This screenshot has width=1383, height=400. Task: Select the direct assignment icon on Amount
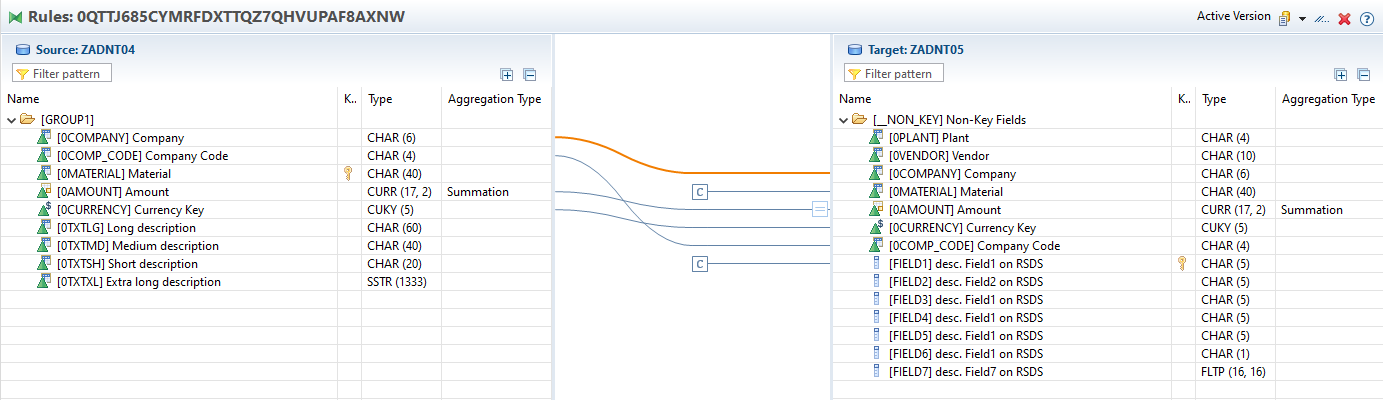820,210
